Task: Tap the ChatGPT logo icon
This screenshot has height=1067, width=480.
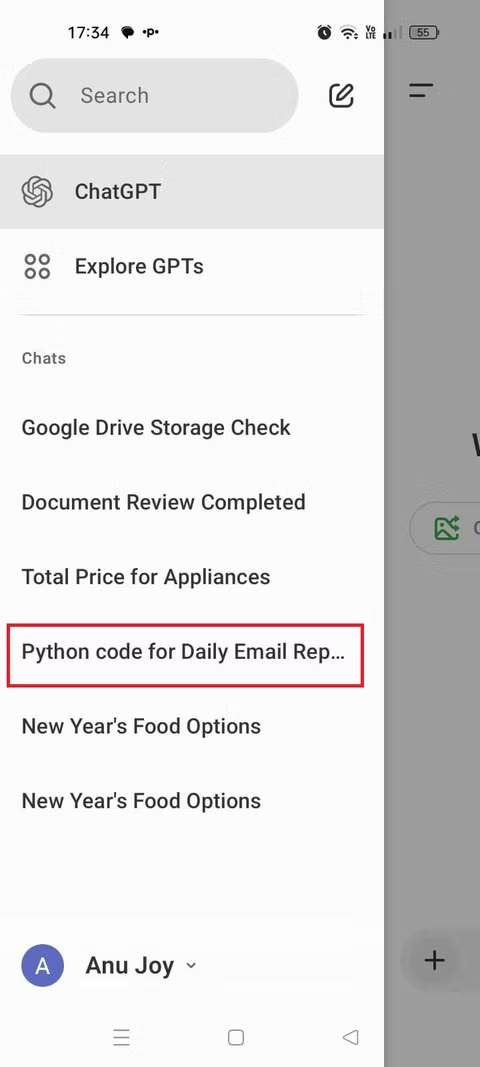Action: (x=37, y=191)
